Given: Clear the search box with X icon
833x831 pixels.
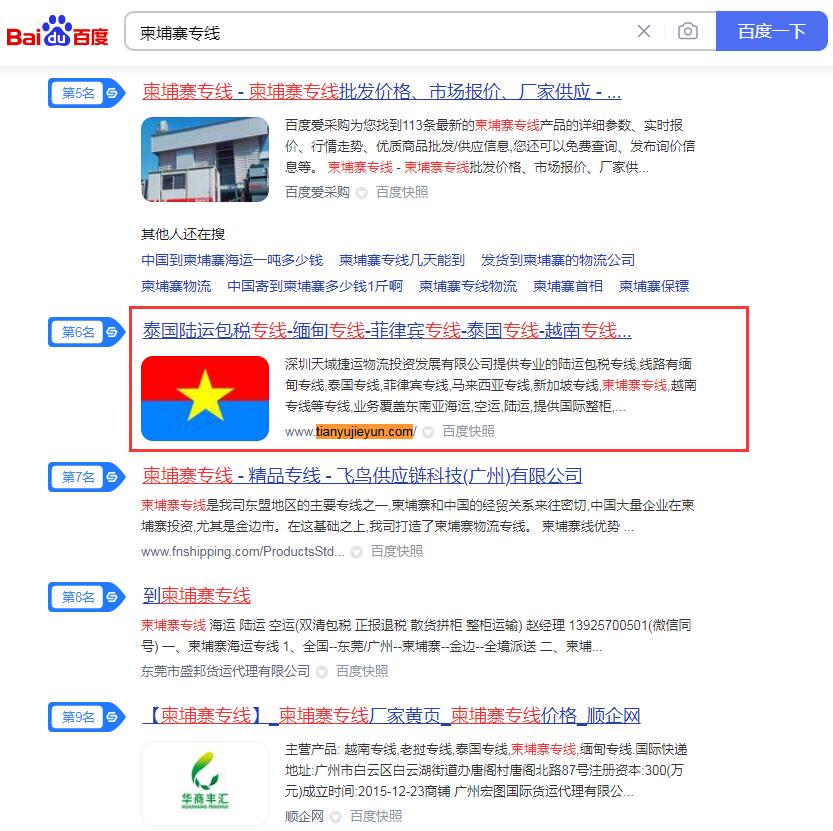Looking at the screenshot, I should click(x=644, y=31).
